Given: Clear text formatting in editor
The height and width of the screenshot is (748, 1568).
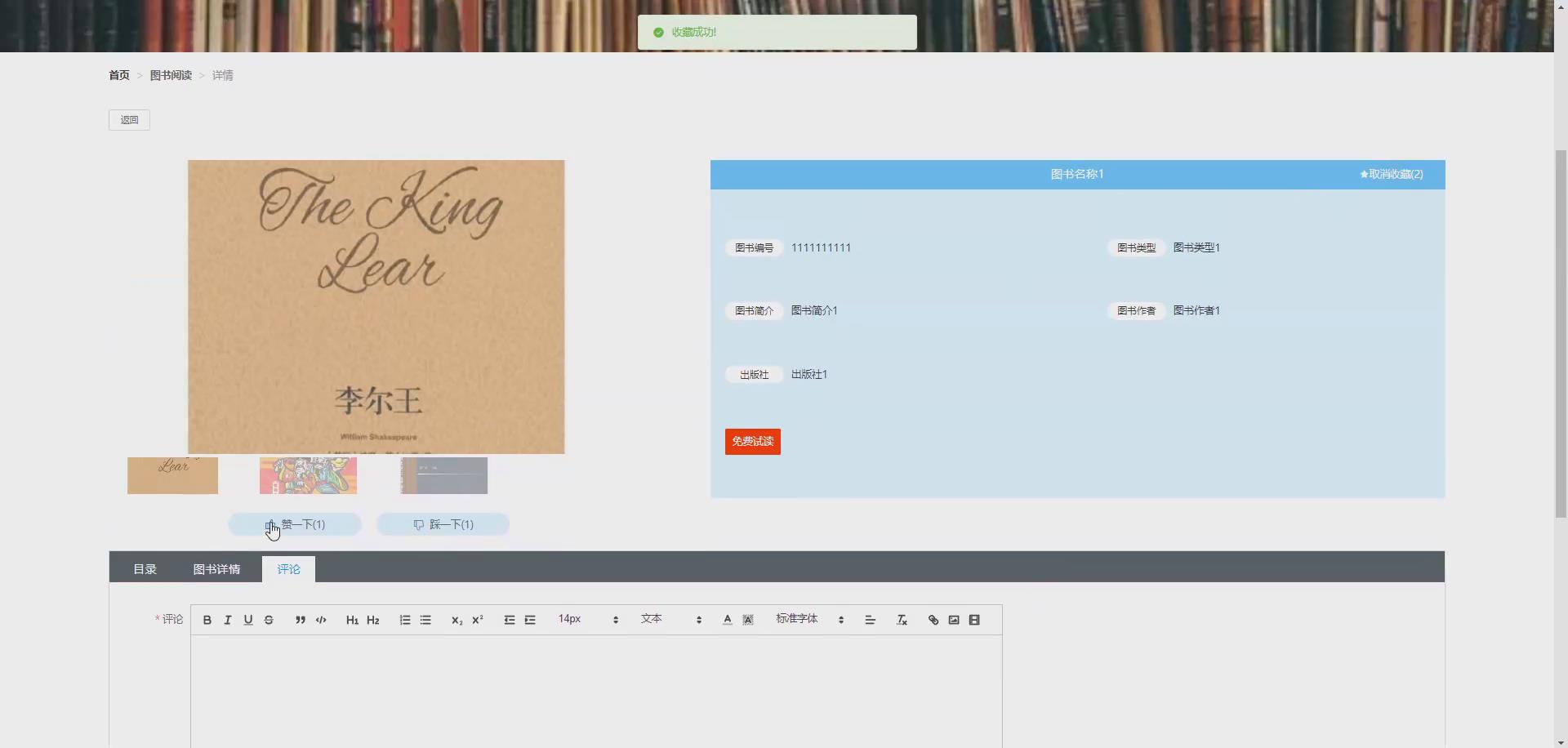Looking at the screenshot, I should click(x=902, y=620).
